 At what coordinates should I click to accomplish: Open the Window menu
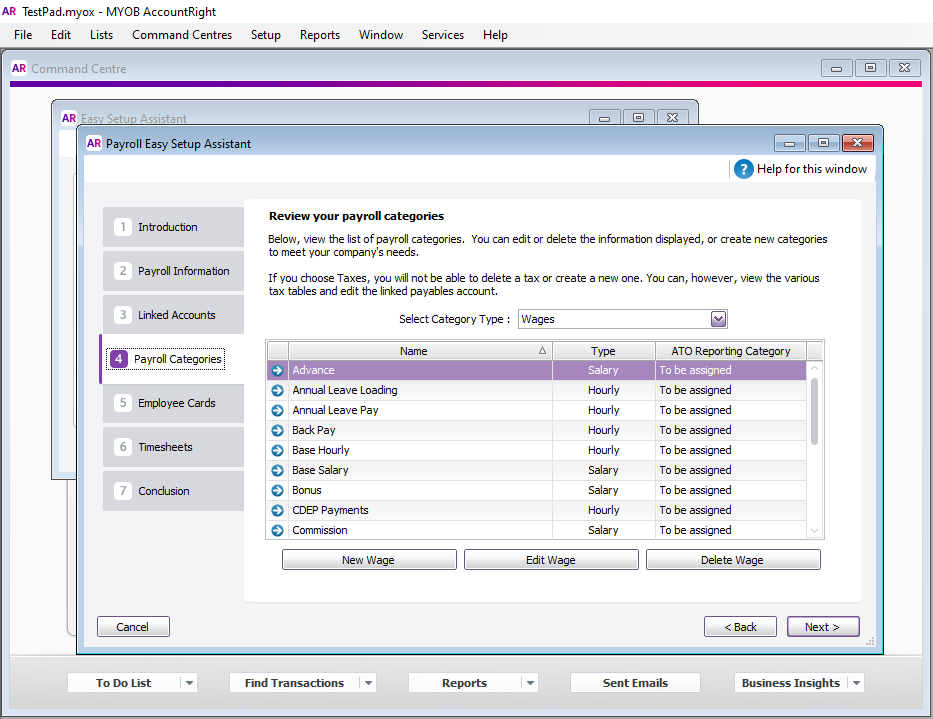pos(381,35)
